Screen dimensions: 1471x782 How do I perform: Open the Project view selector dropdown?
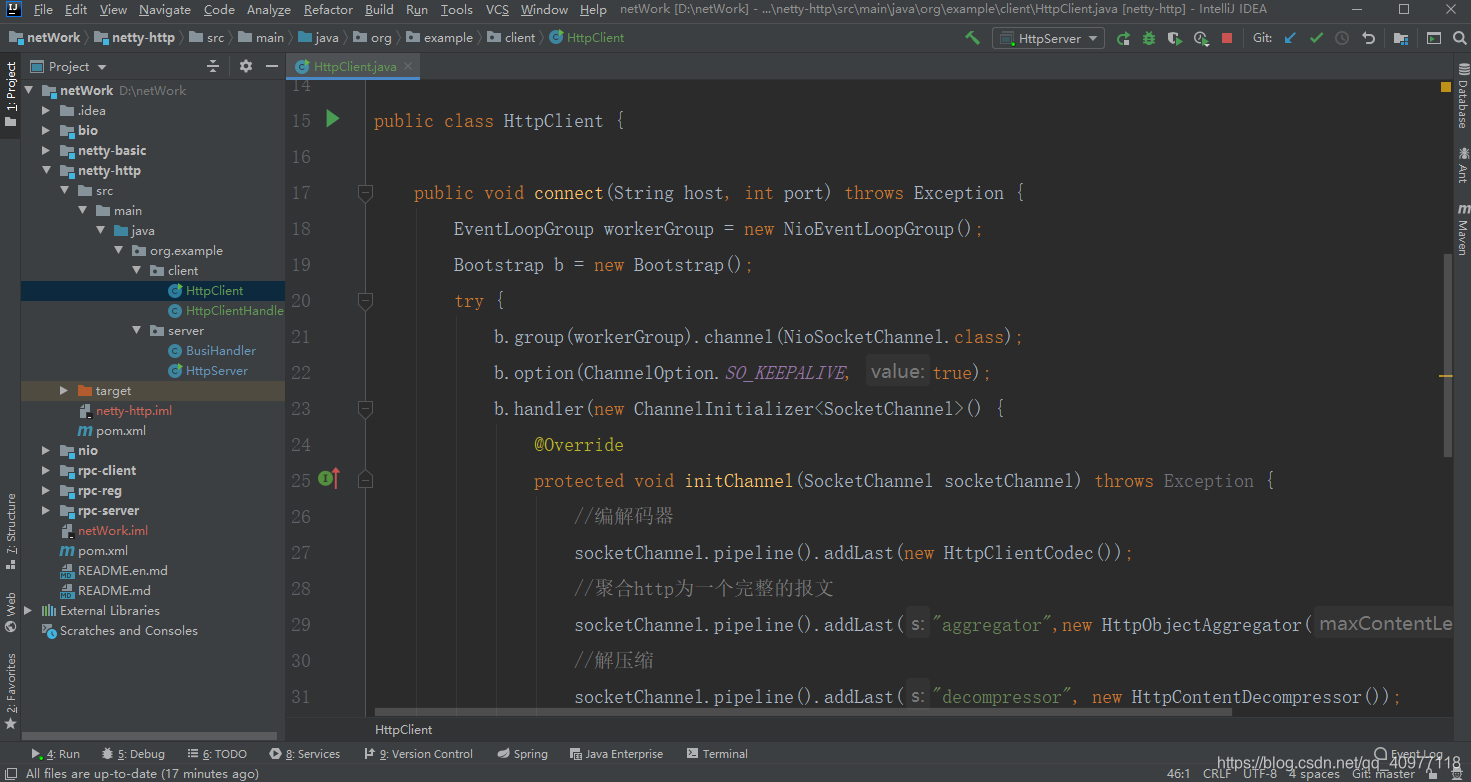[x=68, y=66]
